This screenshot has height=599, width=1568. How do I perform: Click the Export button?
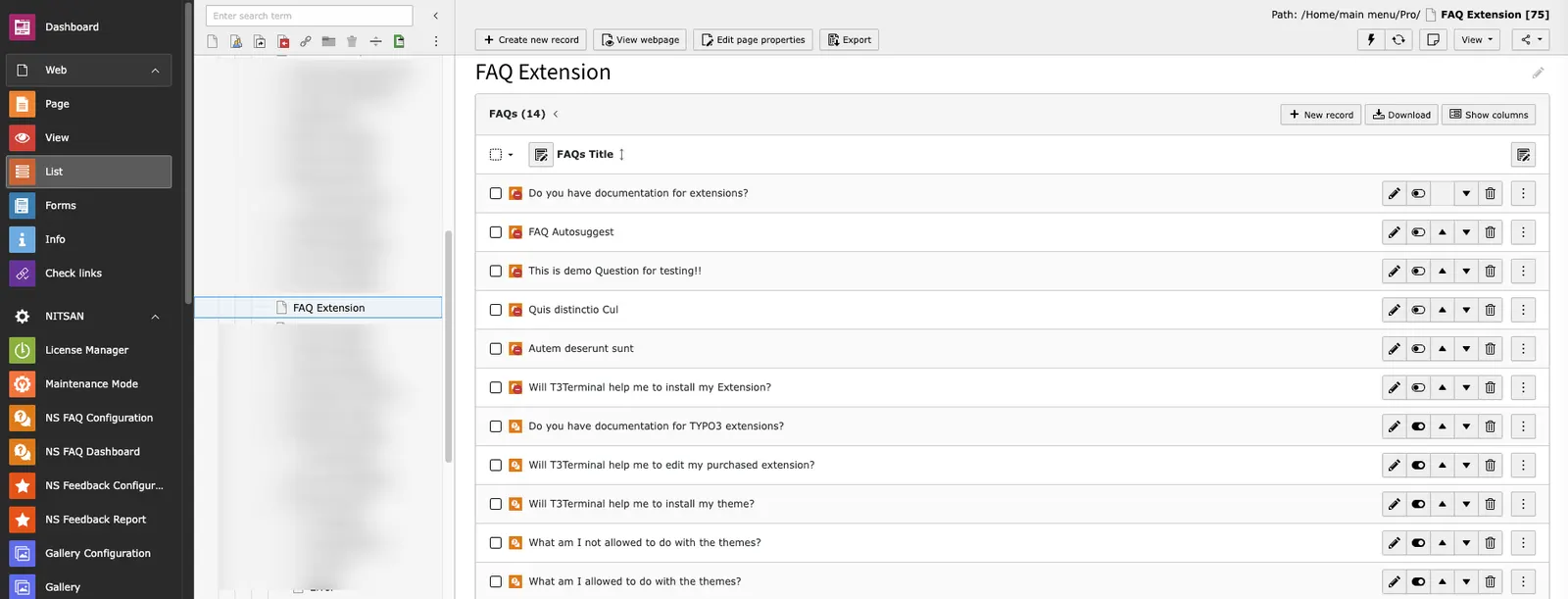tap(849, 39)
